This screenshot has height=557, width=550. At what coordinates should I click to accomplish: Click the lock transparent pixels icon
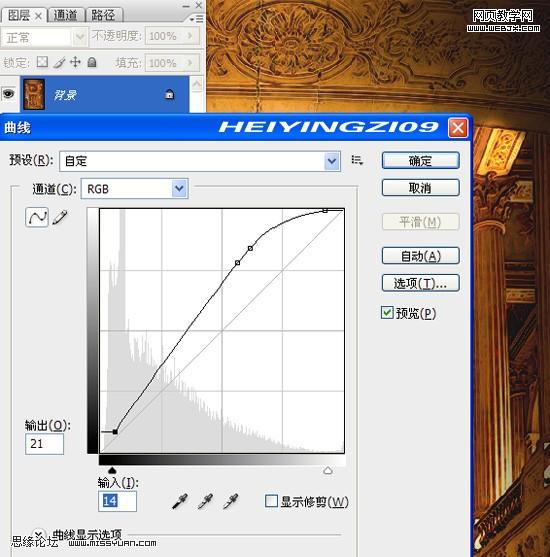(42, 62)
